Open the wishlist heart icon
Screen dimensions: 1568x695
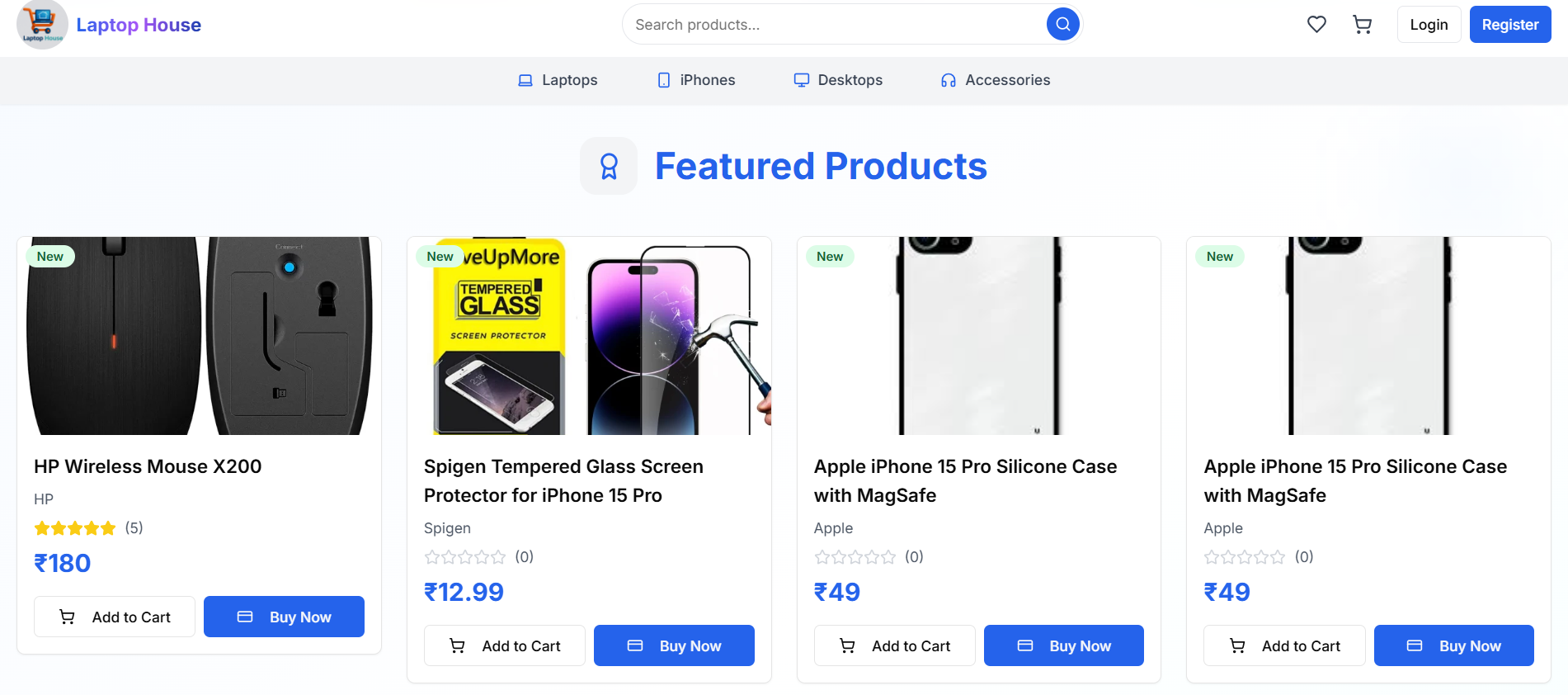click(1316, 25)
